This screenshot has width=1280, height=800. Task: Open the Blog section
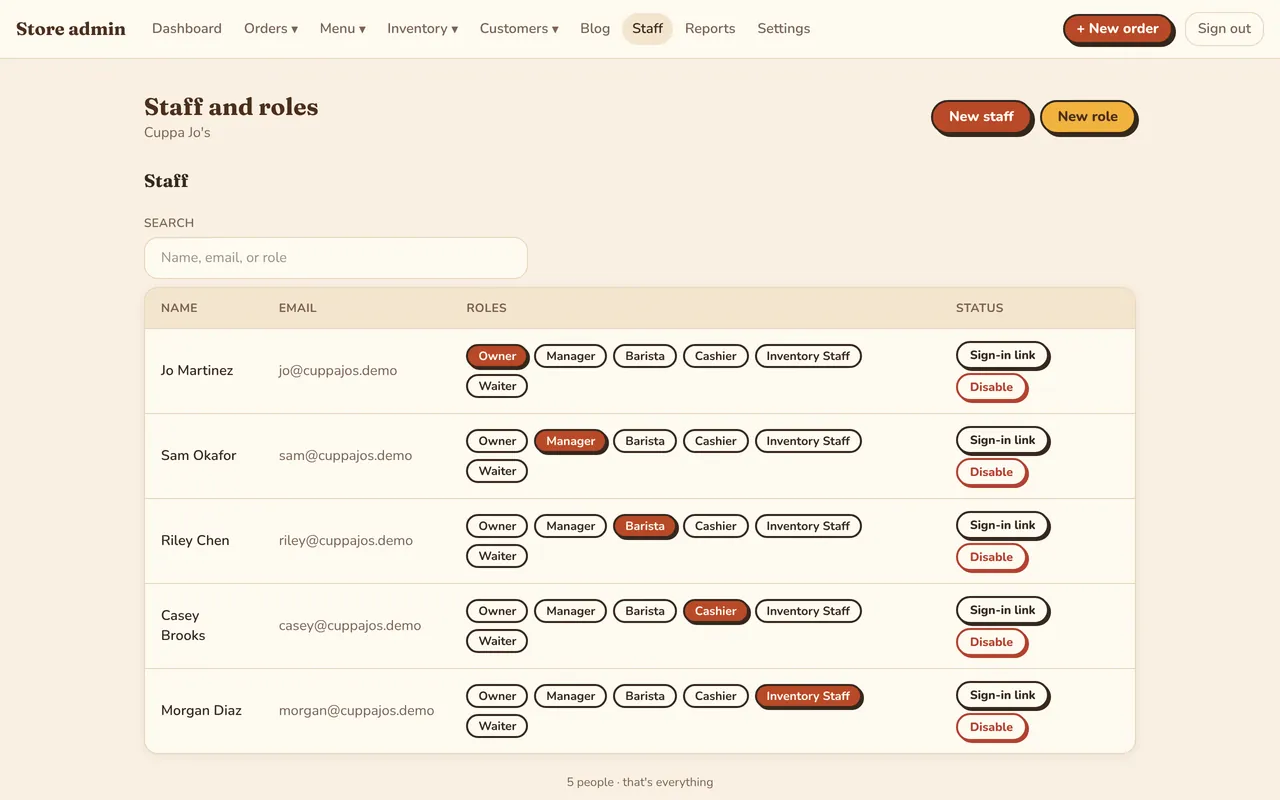coord(595,29)
